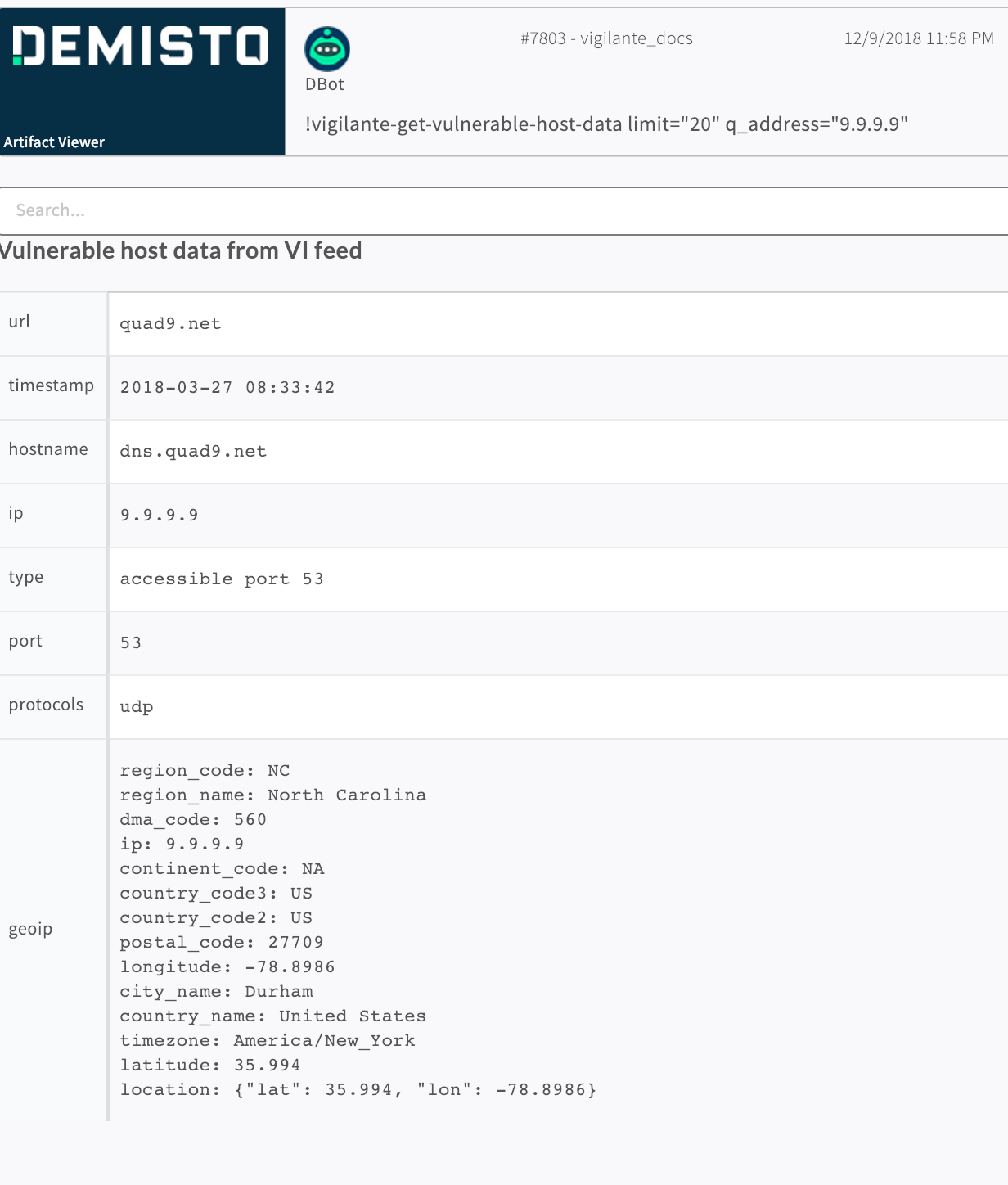The width and height of the screenshot is (1008, 1185).
Task: Click the DBot username text
Action: click(324, 84)
